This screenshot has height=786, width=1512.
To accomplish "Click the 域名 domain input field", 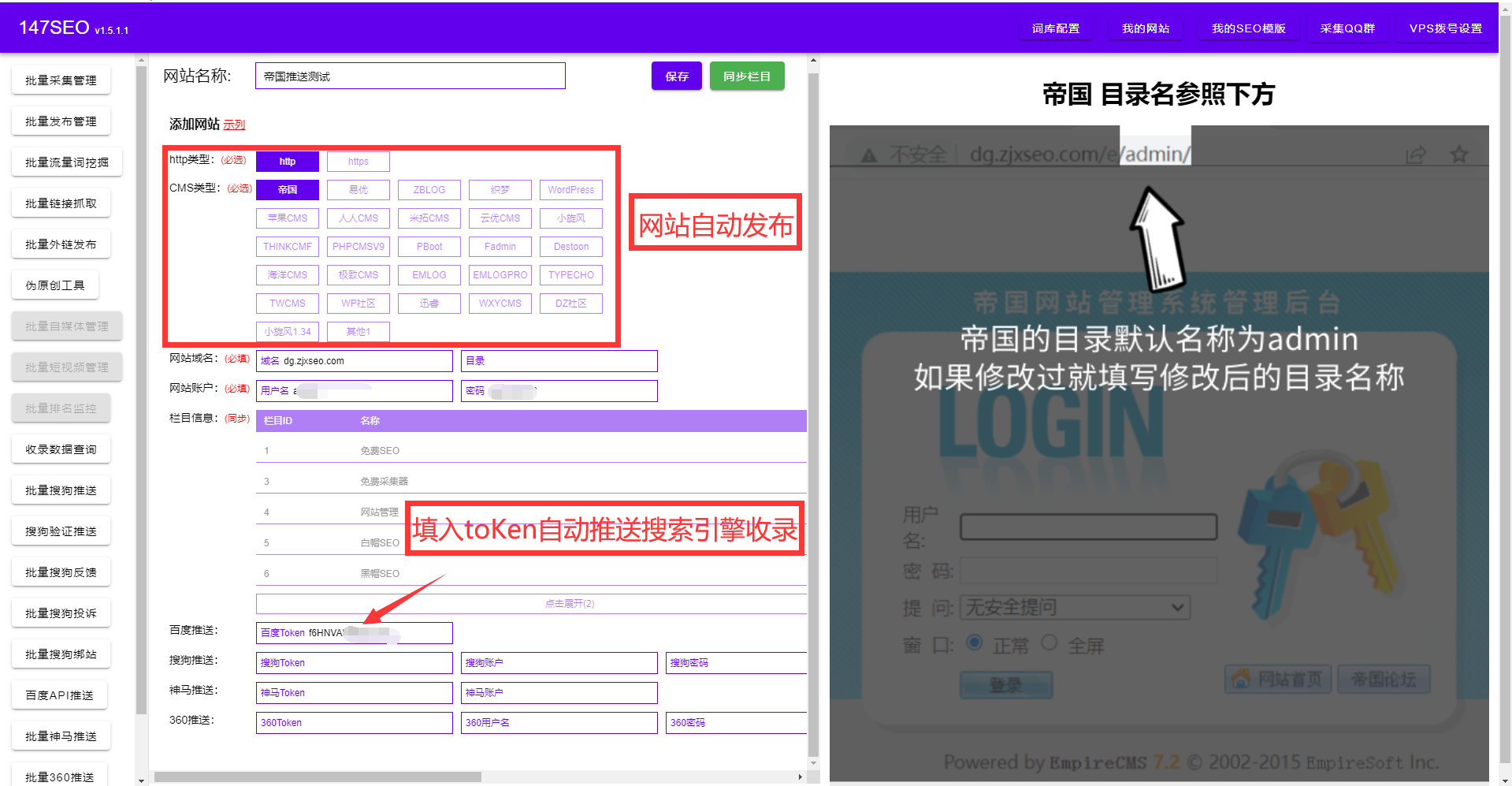I will coord(355,361).
